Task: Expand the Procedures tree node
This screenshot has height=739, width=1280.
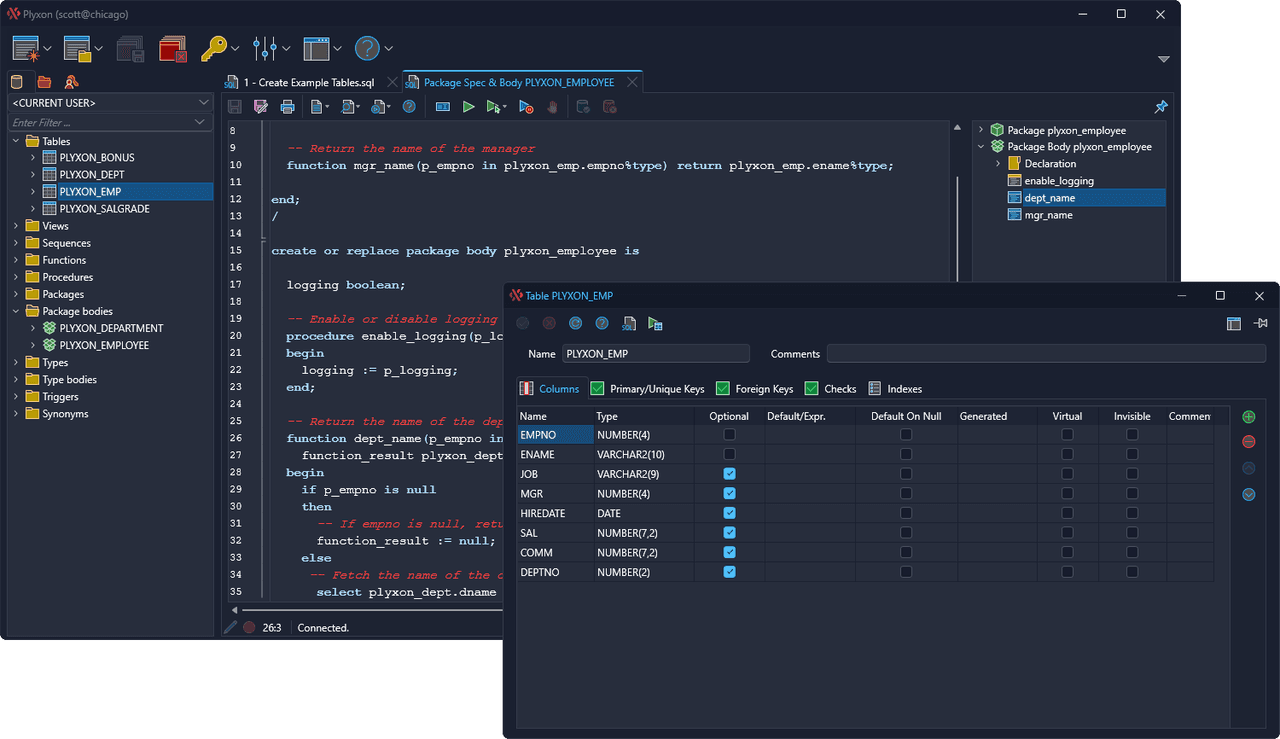Action: (16, 277)
